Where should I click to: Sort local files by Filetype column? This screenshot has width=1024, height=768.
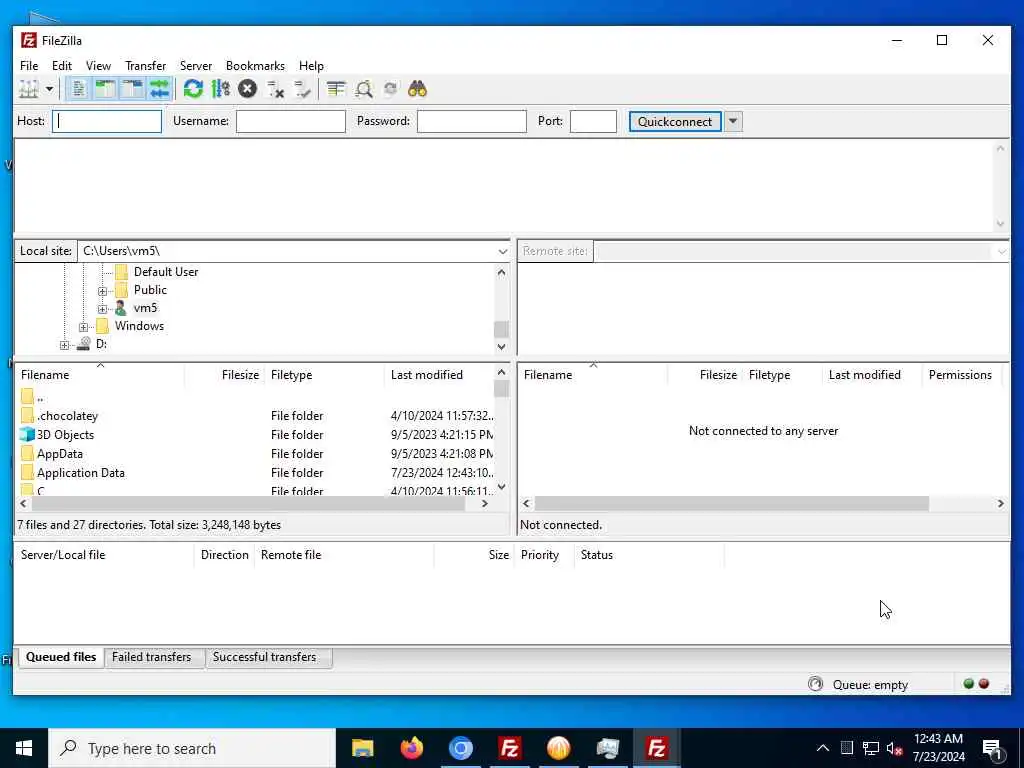pyautogui.click(x=325, y=375)
